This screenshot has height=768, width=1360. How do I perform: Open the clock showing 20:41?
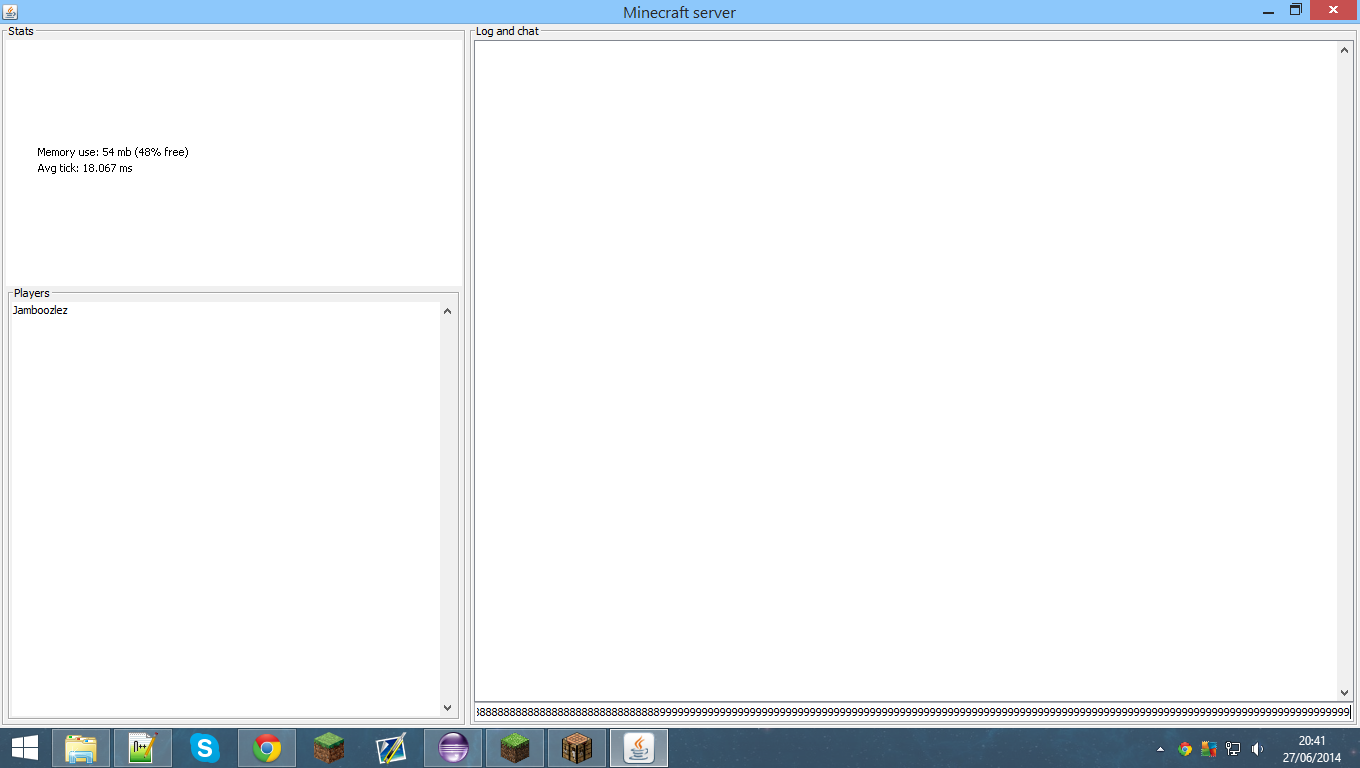tap(1312, 748)
